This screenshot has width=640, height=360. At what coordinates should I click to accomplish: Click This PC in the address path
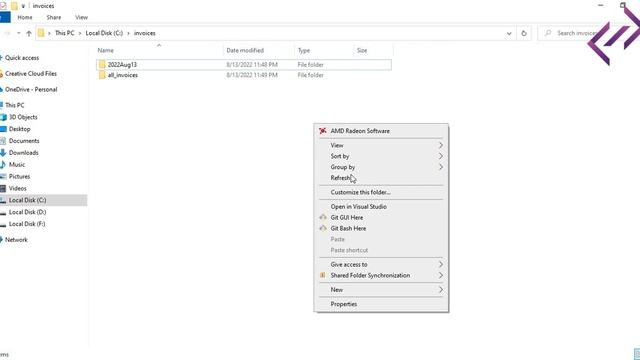(64, 33)
